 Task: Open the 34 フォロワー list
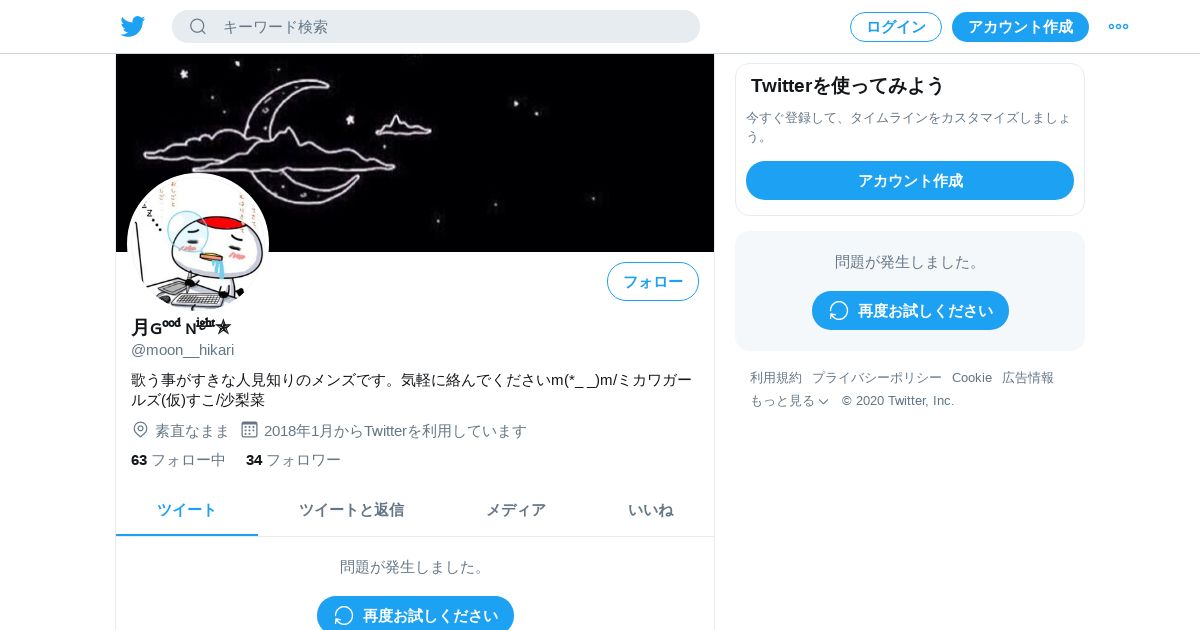[x=293, y=460]
